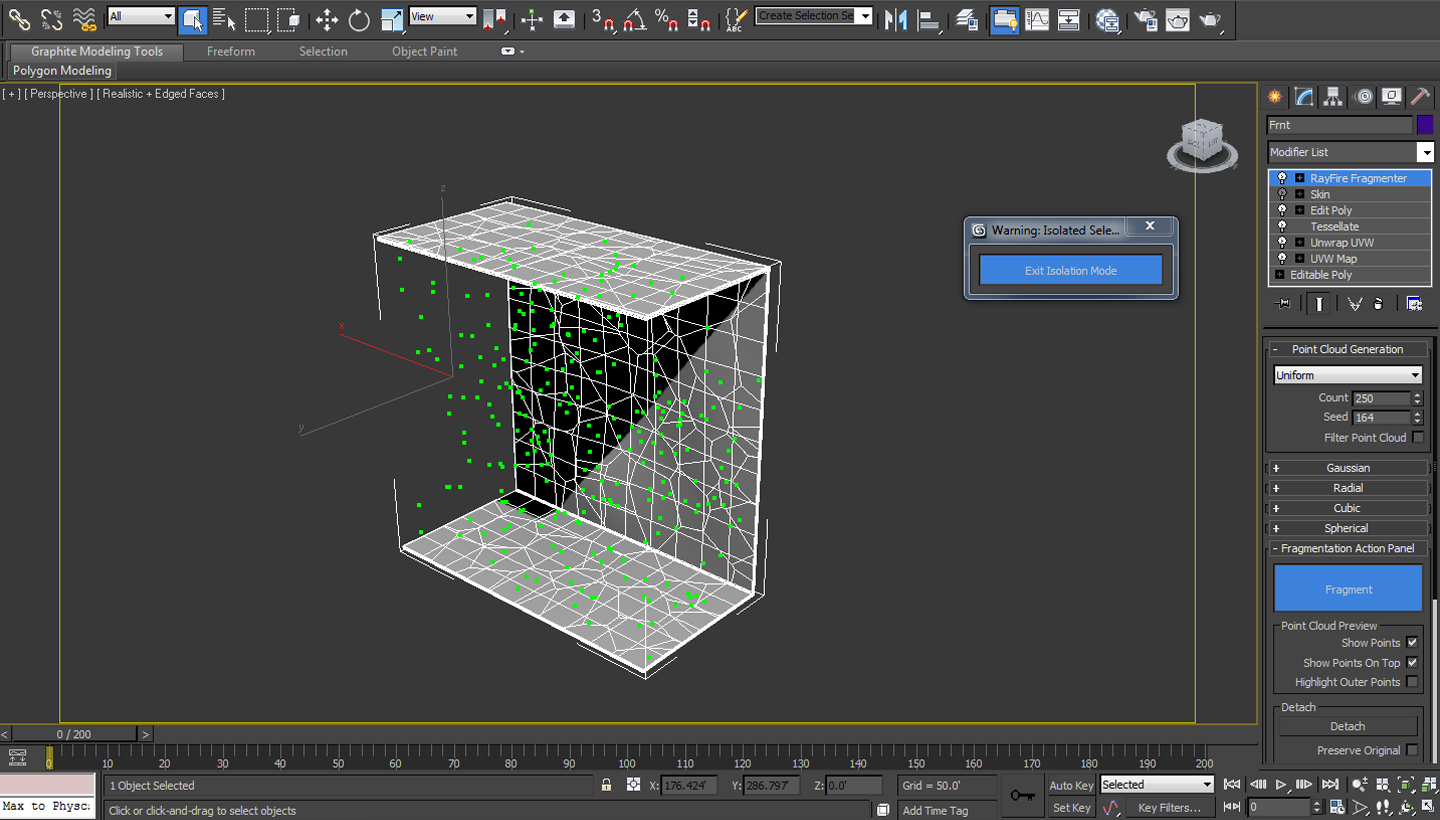Click Exit Isolation Mode button
The height and width of the screenshot is (820, 1440).
click(1070, 270)
